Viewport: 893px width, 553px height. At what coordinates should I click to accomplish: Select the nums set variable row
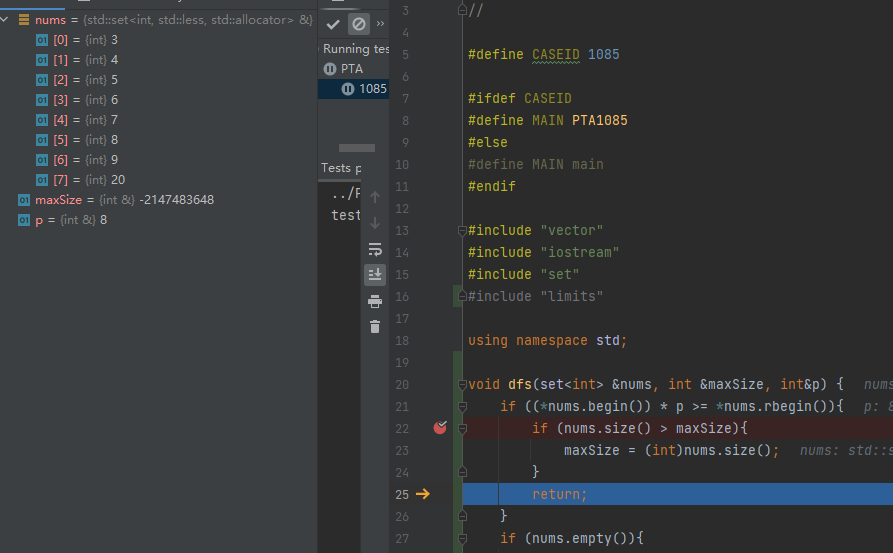point(158,20)
